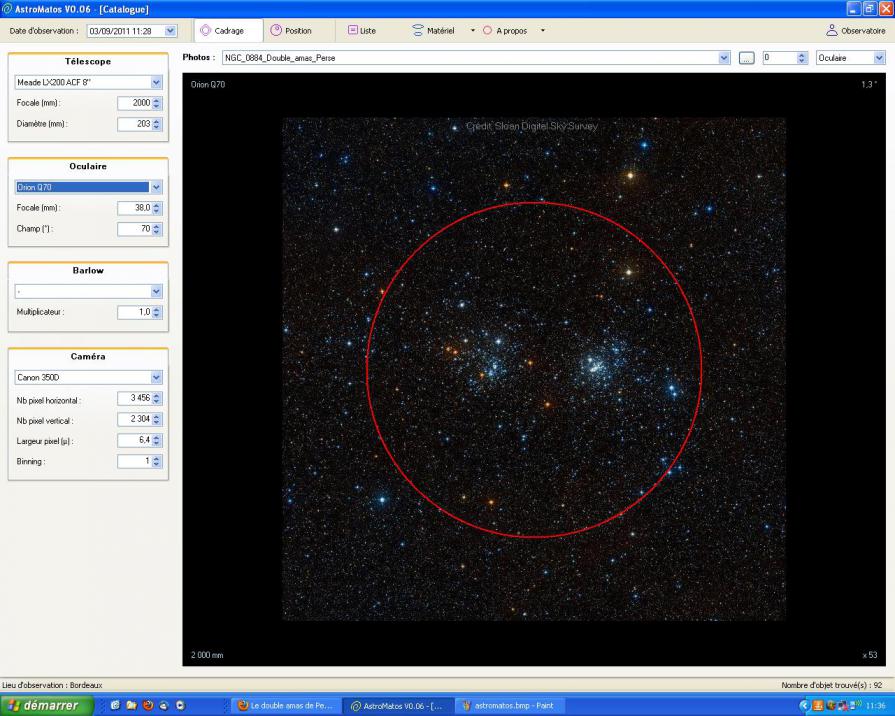Viewport: 895px width, 716px height.
Task: Click the Cadrage circle icon
Action: (x=205, y=31)
